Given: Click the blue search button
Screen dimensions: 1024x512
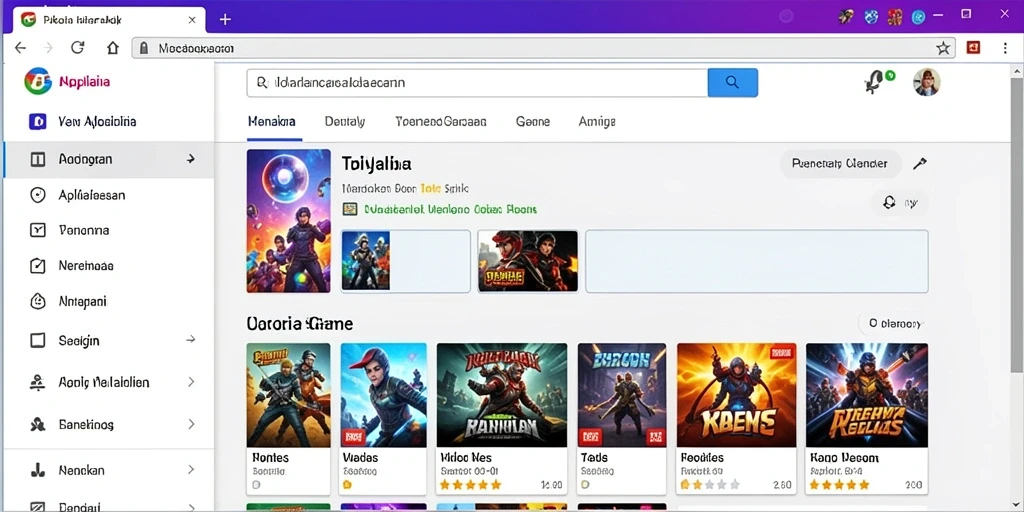Looking at the screenshot, I should pyautogui.click(x=733, y=82).
